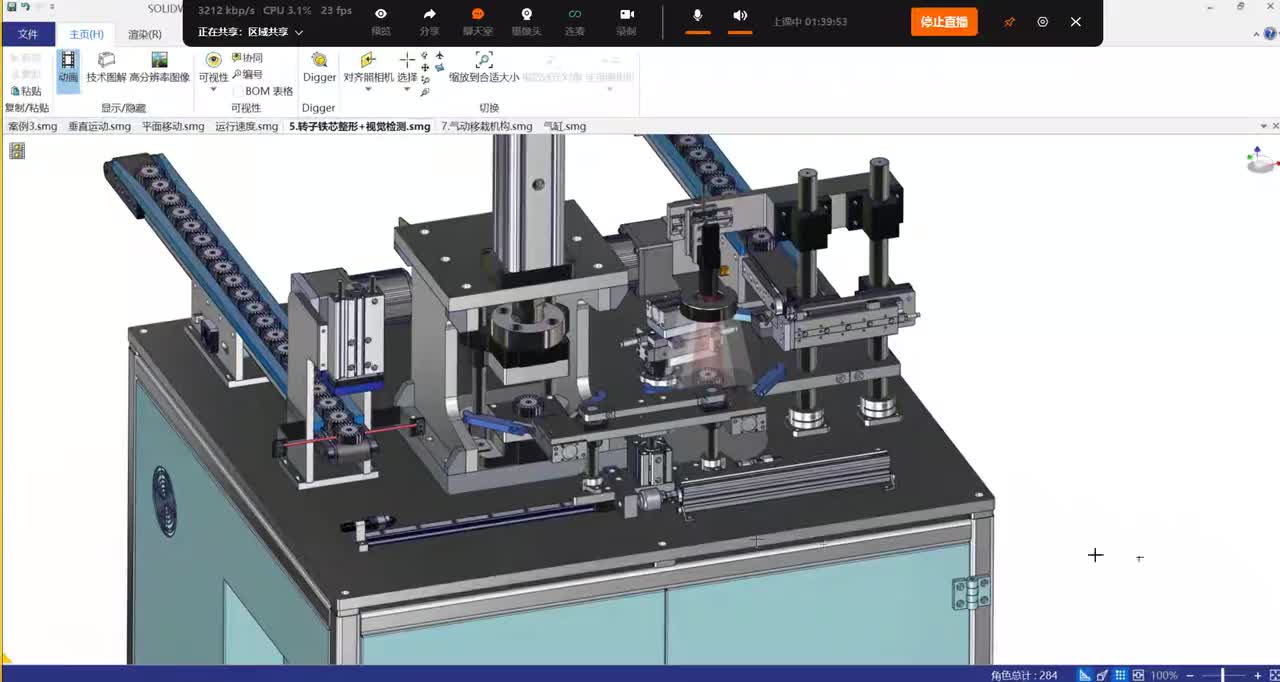Viewport: 1280px width, 682px height.
Task: Click the 连麦 link icon
Action: [574, 15]
